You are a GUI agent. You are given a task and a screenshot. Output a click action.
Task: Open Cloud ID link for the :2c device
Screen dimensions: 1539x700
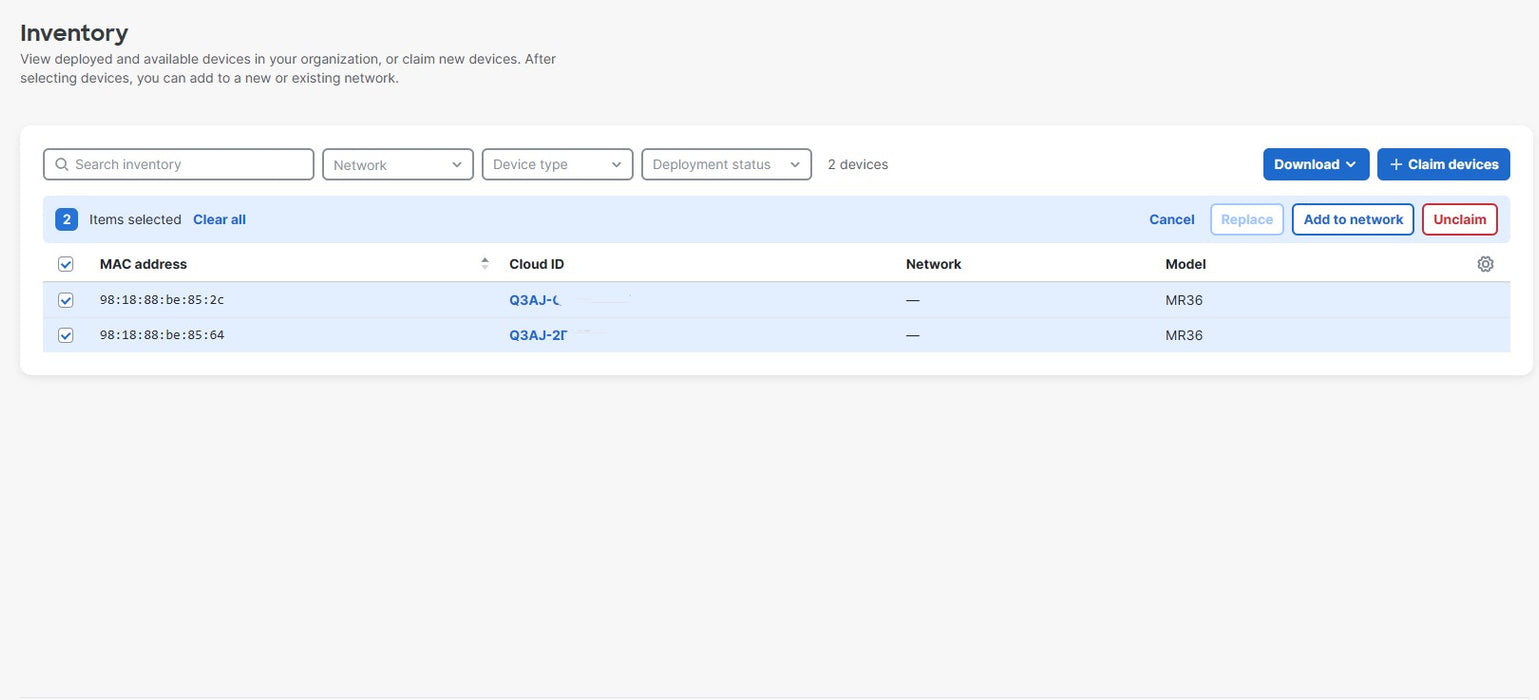pos(535,300)
